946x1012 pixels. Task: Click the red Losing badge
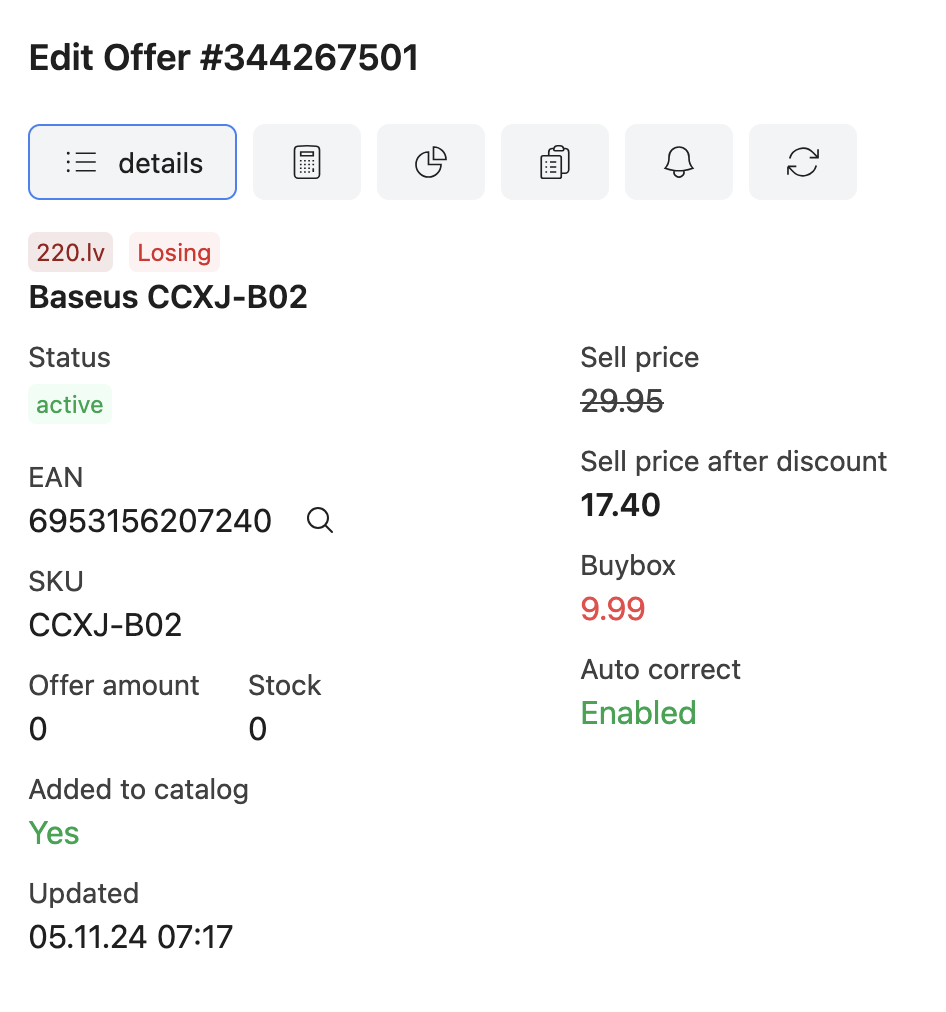click(174, 252)
